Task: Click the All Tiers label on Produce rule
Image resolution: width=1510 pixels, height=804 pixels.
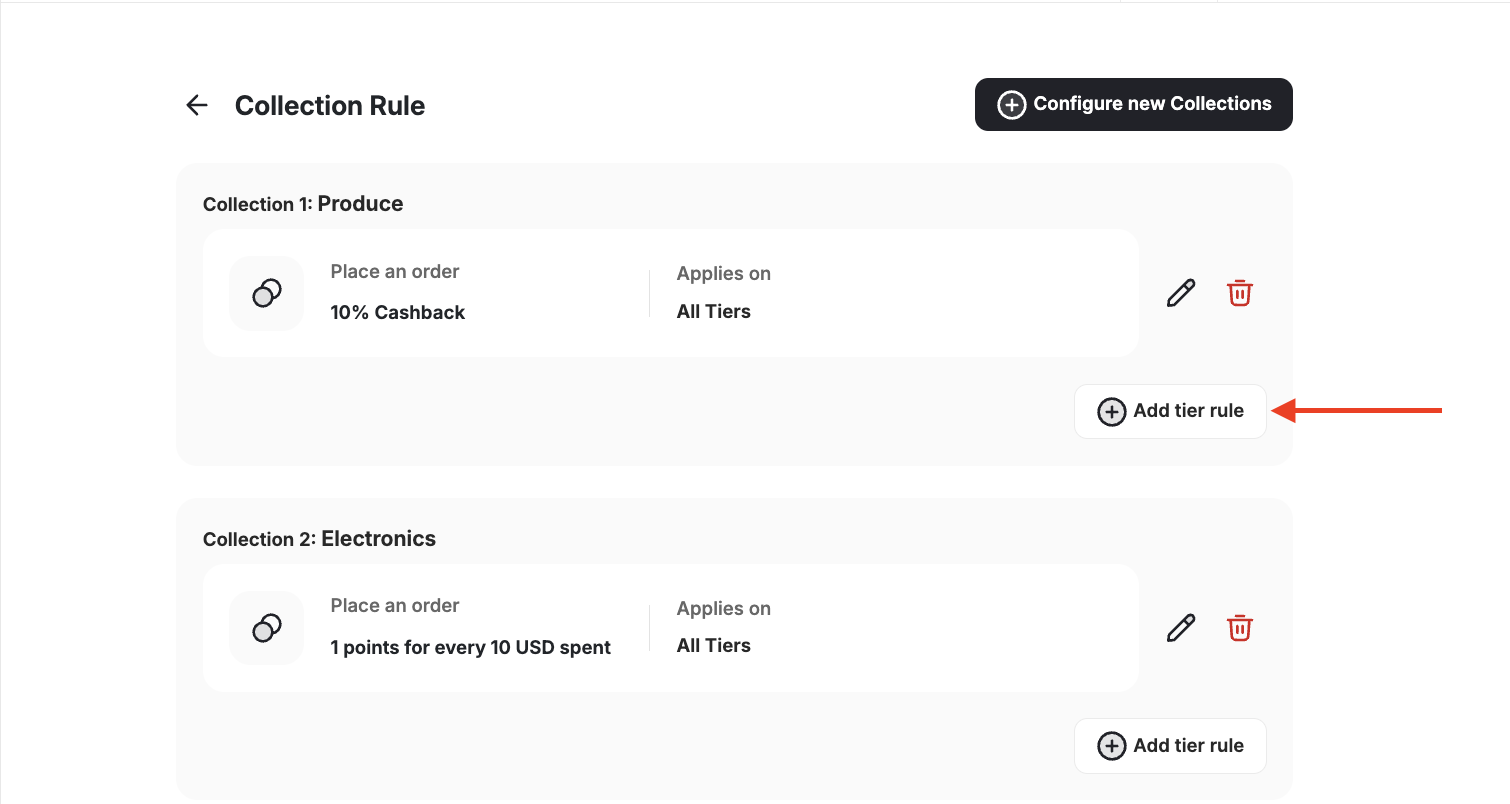Action: click(713, 310)
